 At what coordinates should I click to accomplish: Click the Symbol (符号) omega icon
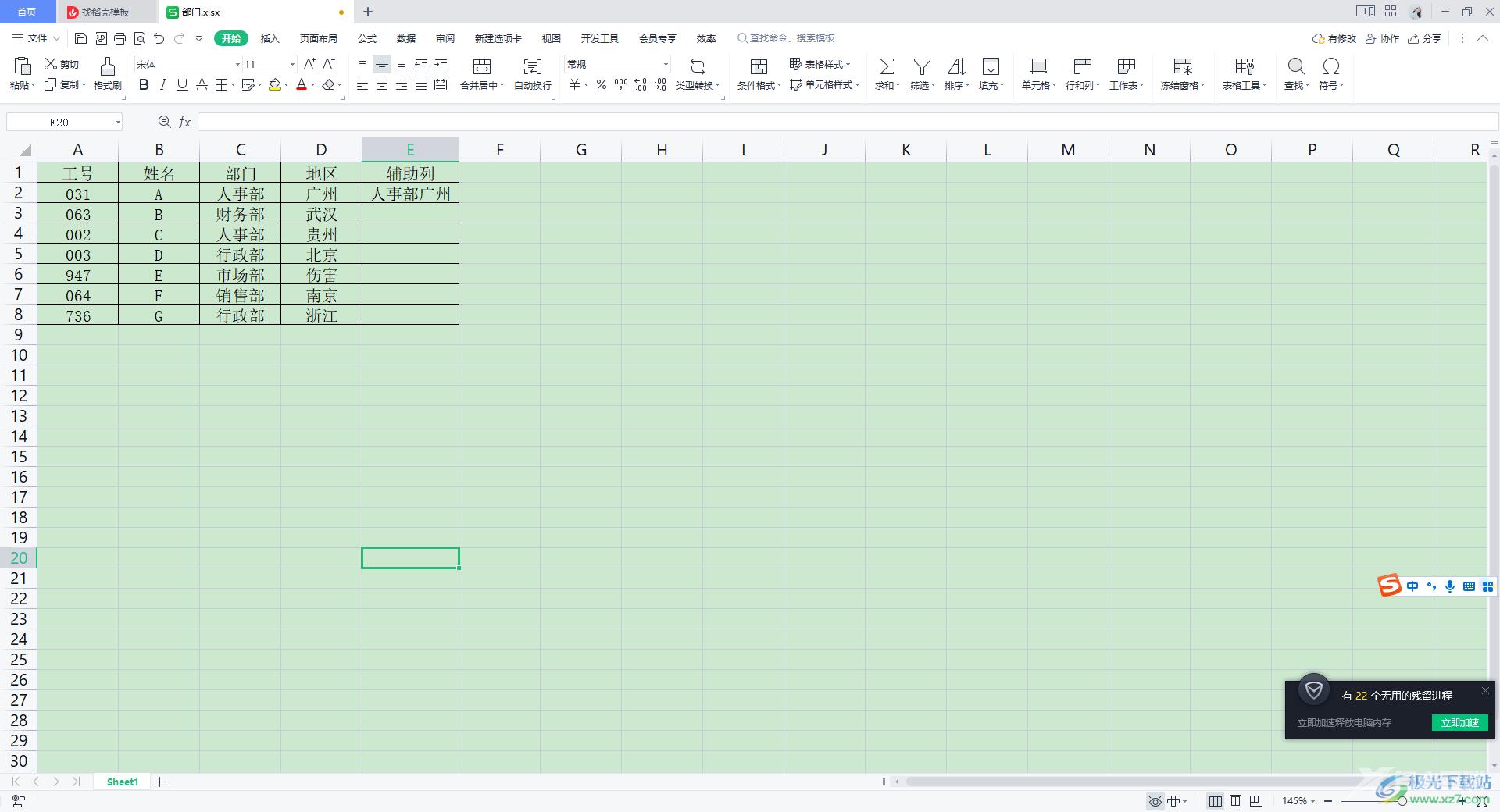(1330, 66)
